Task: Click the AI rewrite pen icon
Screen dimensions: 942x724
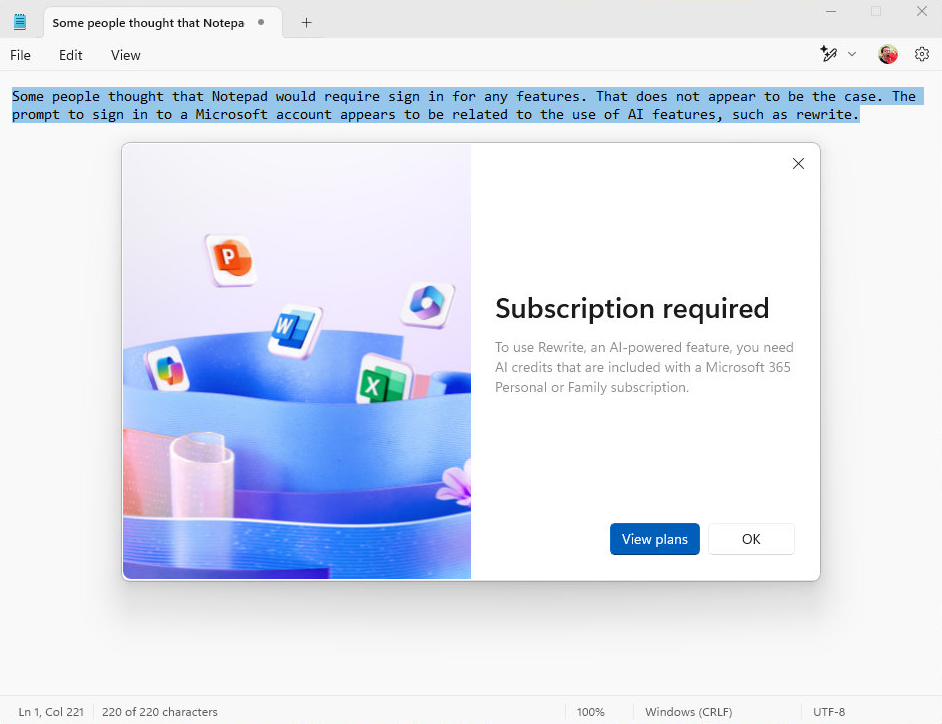Action: (x=828, y=54)
